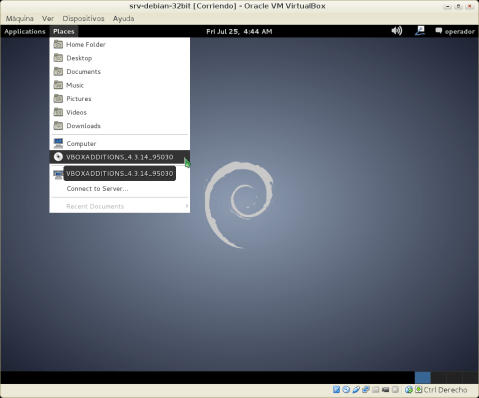
Task: Open the Desktop folder entry
Action: [x=120, y=58]
